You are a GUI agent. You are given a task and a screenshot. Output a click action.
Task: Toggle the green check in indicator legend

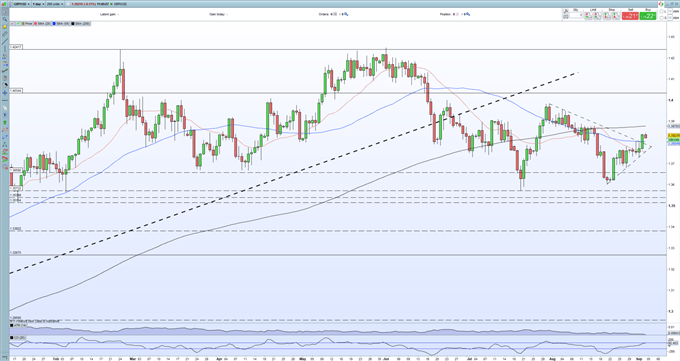pyautogui.click(x=17, y=23)
